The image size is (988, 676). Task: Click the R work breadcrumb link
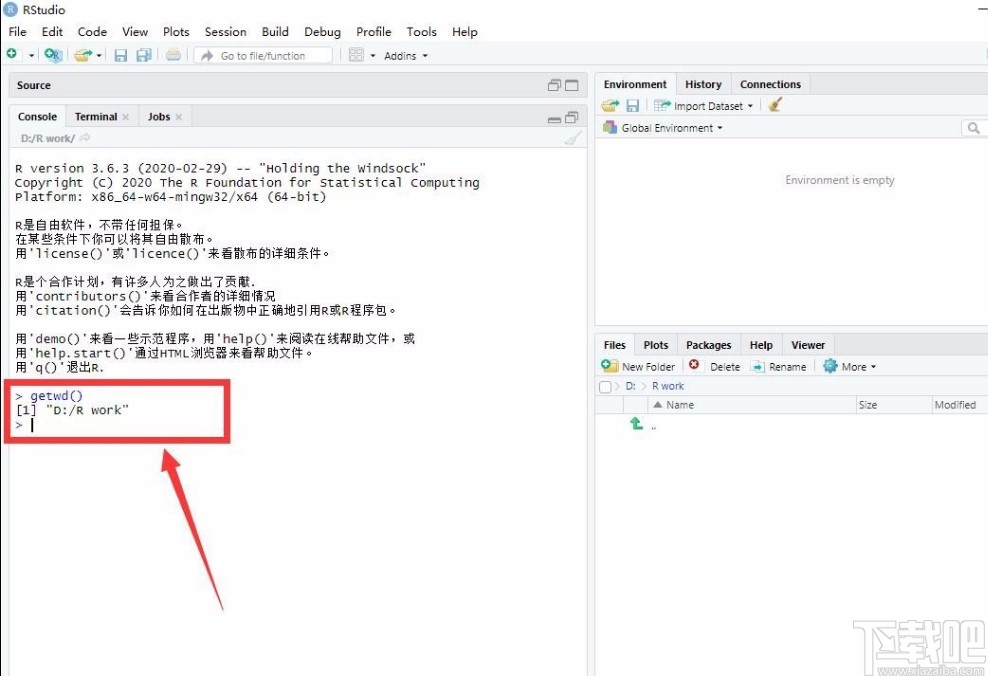[x=668, y=385]
